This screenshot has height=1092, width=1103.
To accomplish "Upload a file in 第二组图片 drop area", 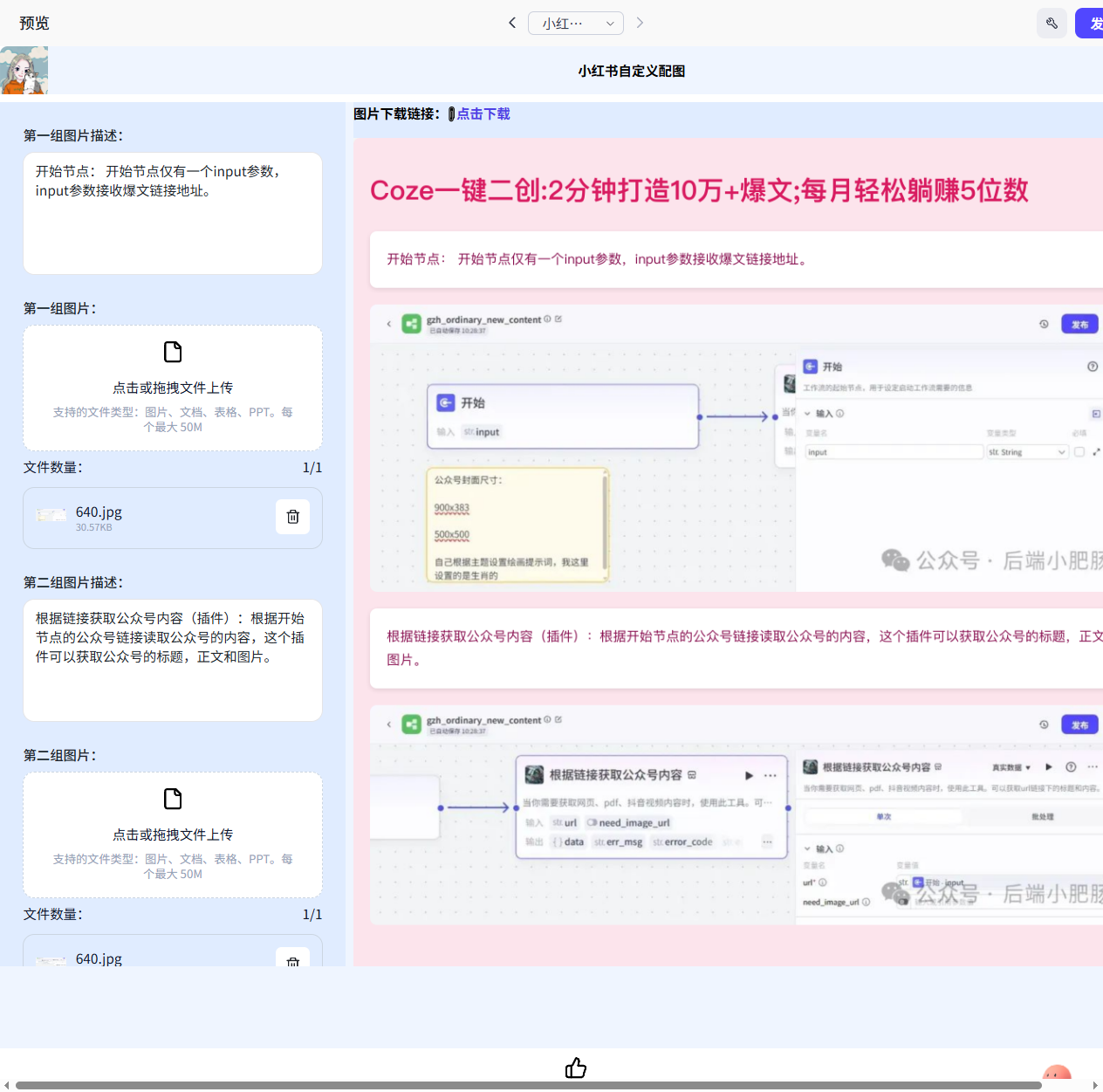I will click(x=173, y=835).
